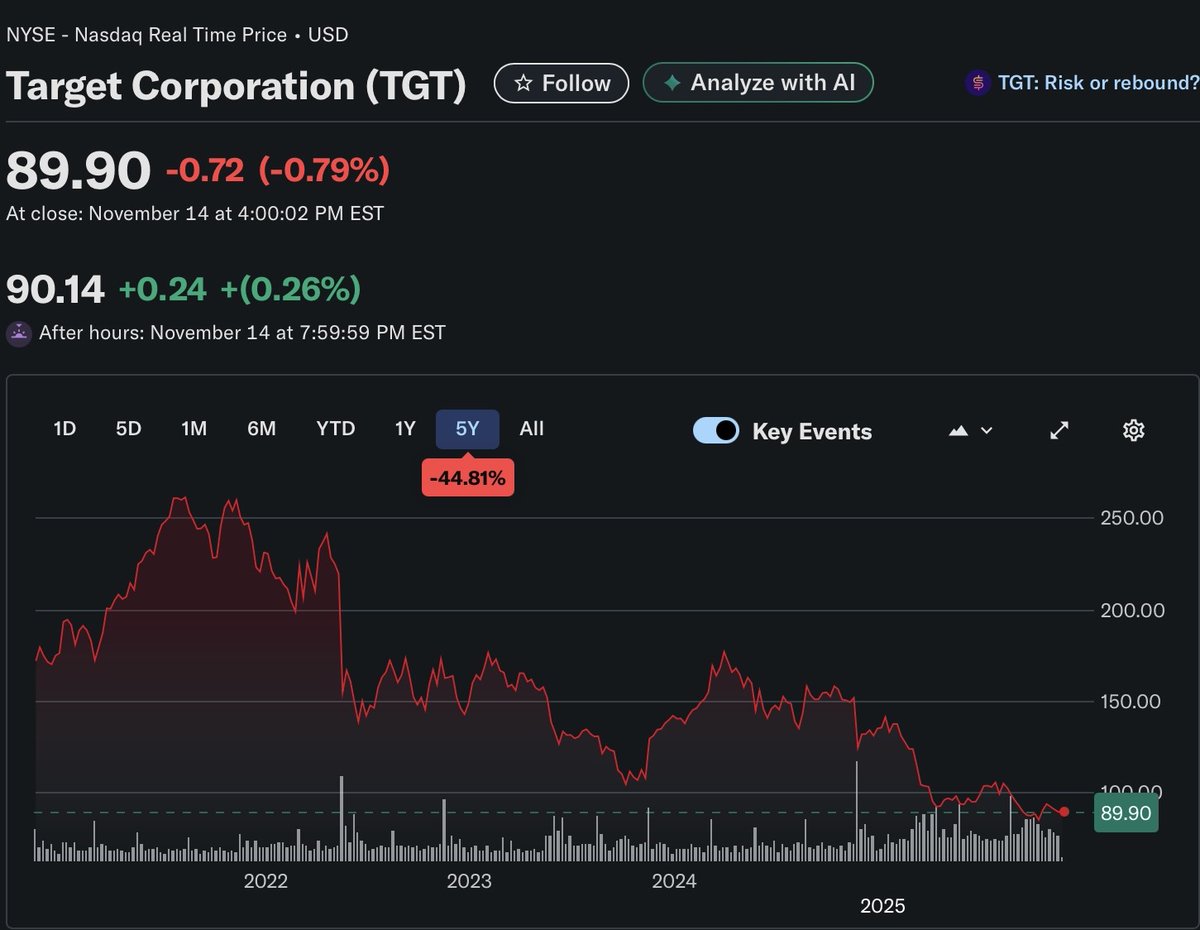
Task: Click the star icon in the Follow button
Action: pyautogui.click(x=523, y=83)
